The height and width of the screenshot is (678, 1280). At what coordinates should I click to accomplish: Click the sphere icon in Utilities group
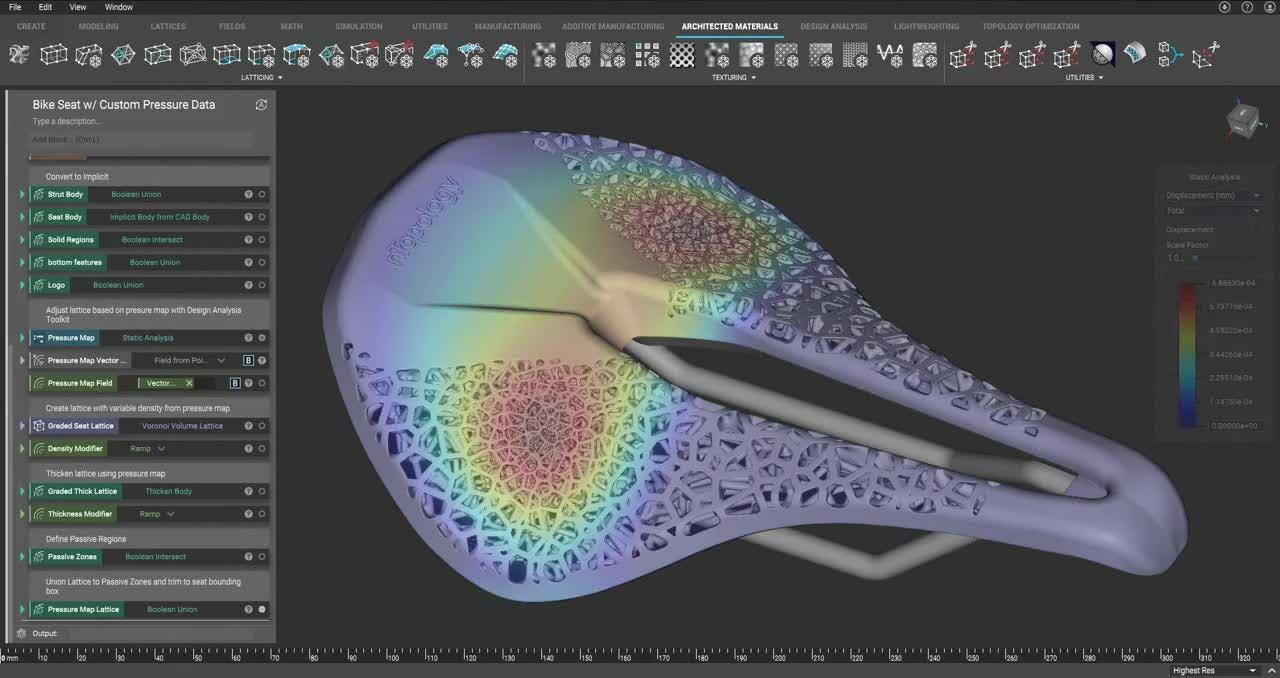1103,54
